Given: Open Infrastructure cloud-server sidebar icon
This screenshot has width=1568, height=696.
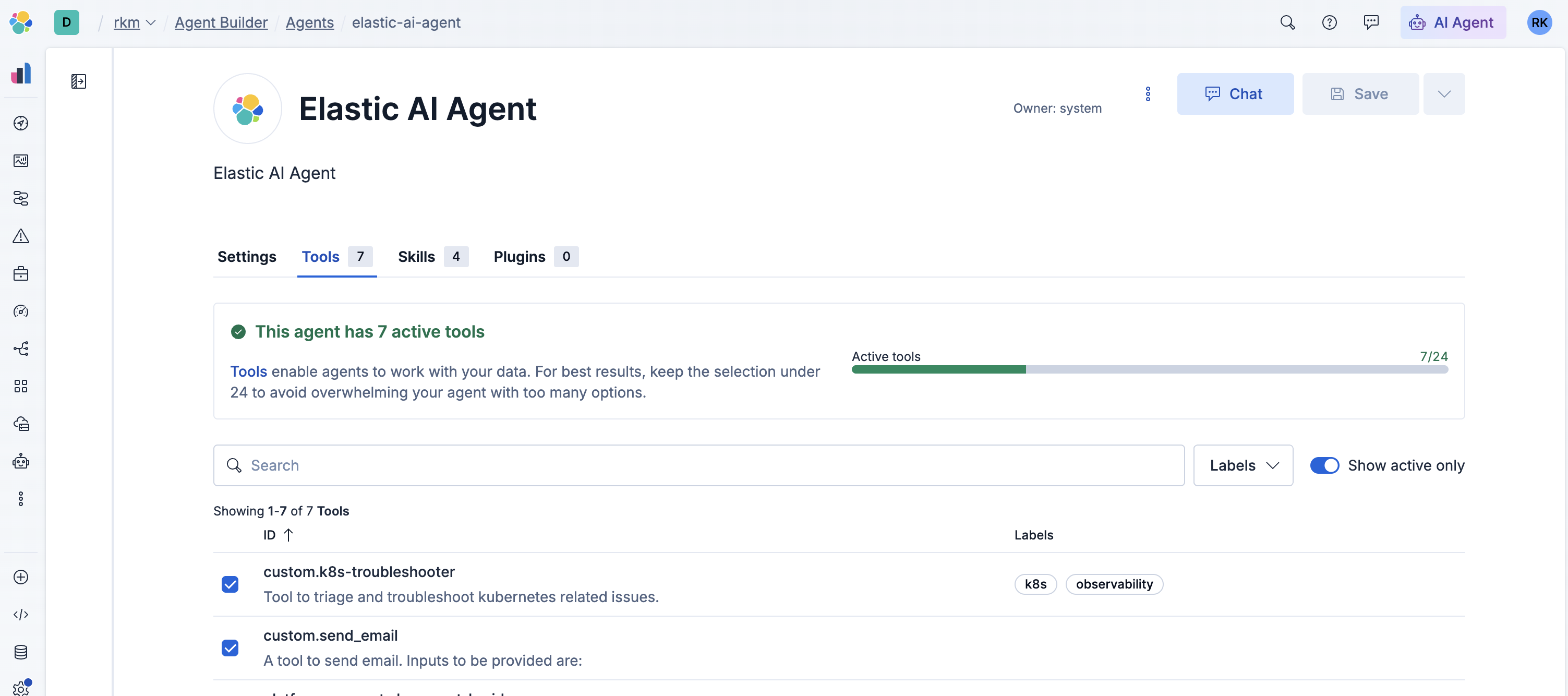Looking at the screenshot, I should click(x=21, y=424).
